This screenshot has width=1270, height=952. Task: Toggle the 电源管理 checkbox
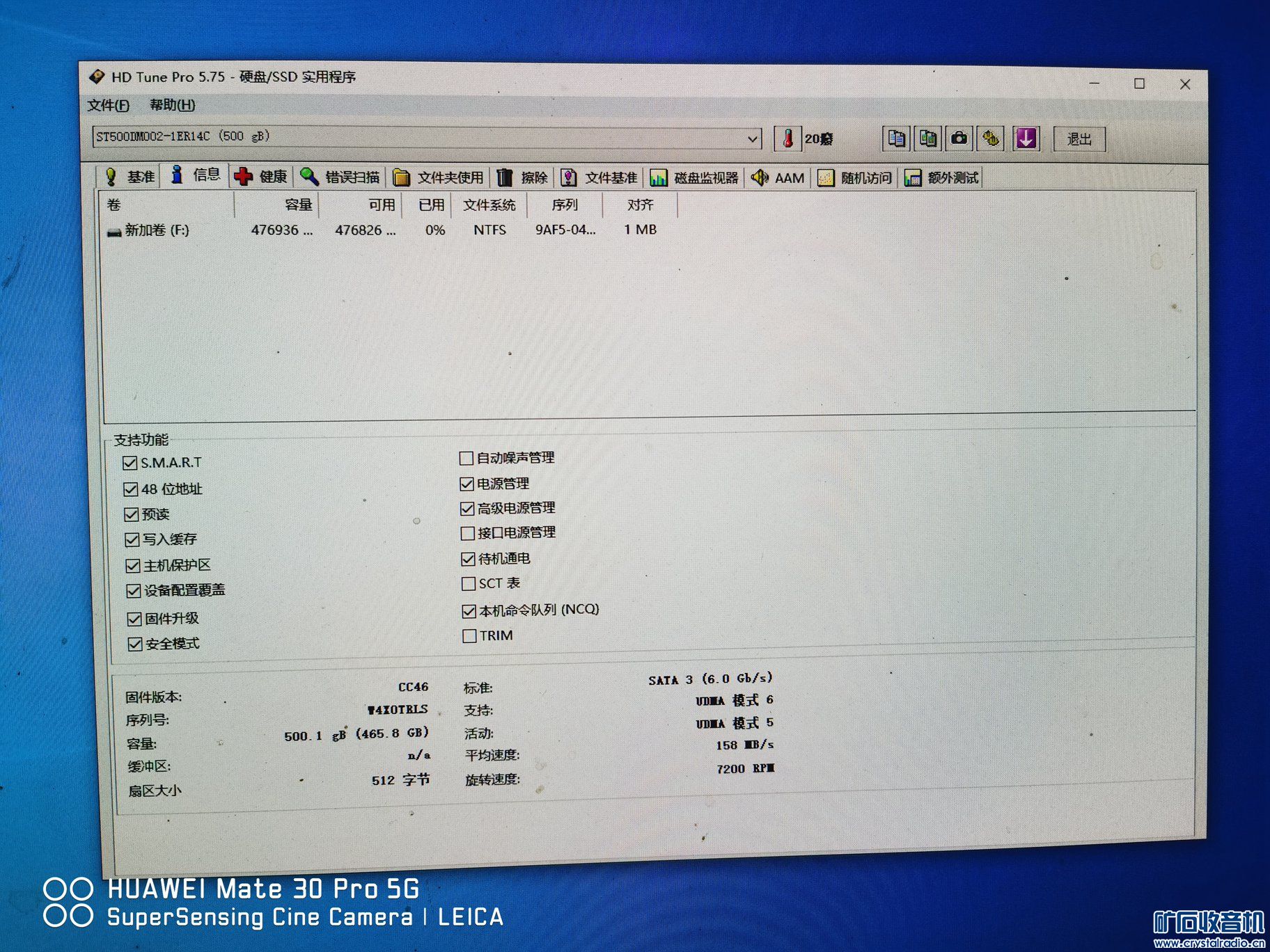467,484
